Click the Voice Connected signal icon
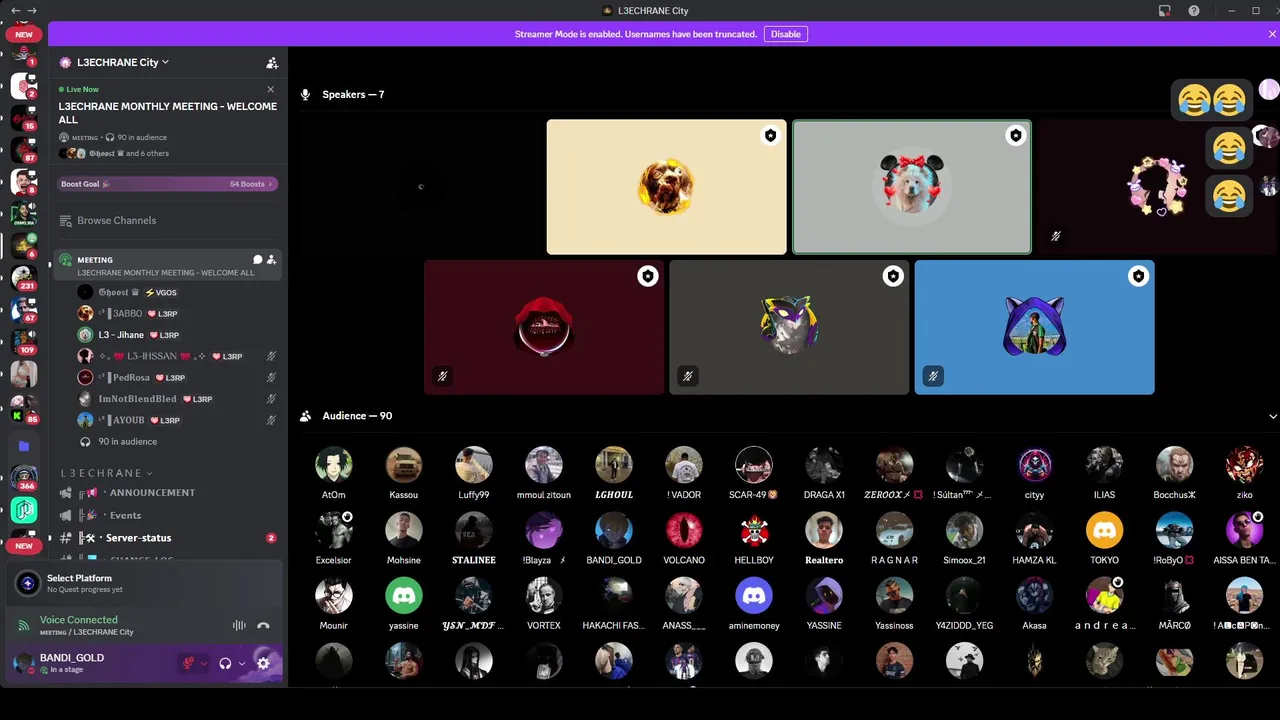Image resolution: width=1280 pixels, height=720 pixels. tap(24, 626)
